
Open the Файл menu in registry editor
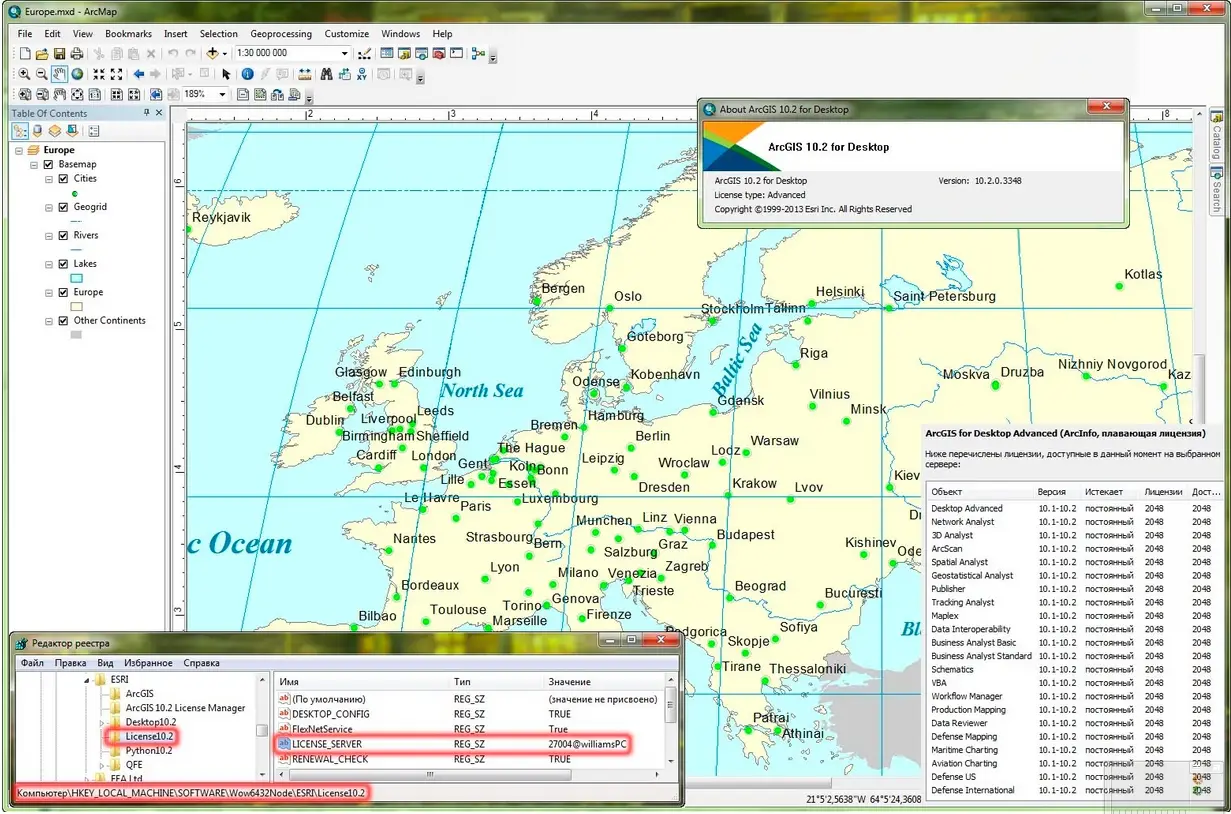tap(32, 662)
